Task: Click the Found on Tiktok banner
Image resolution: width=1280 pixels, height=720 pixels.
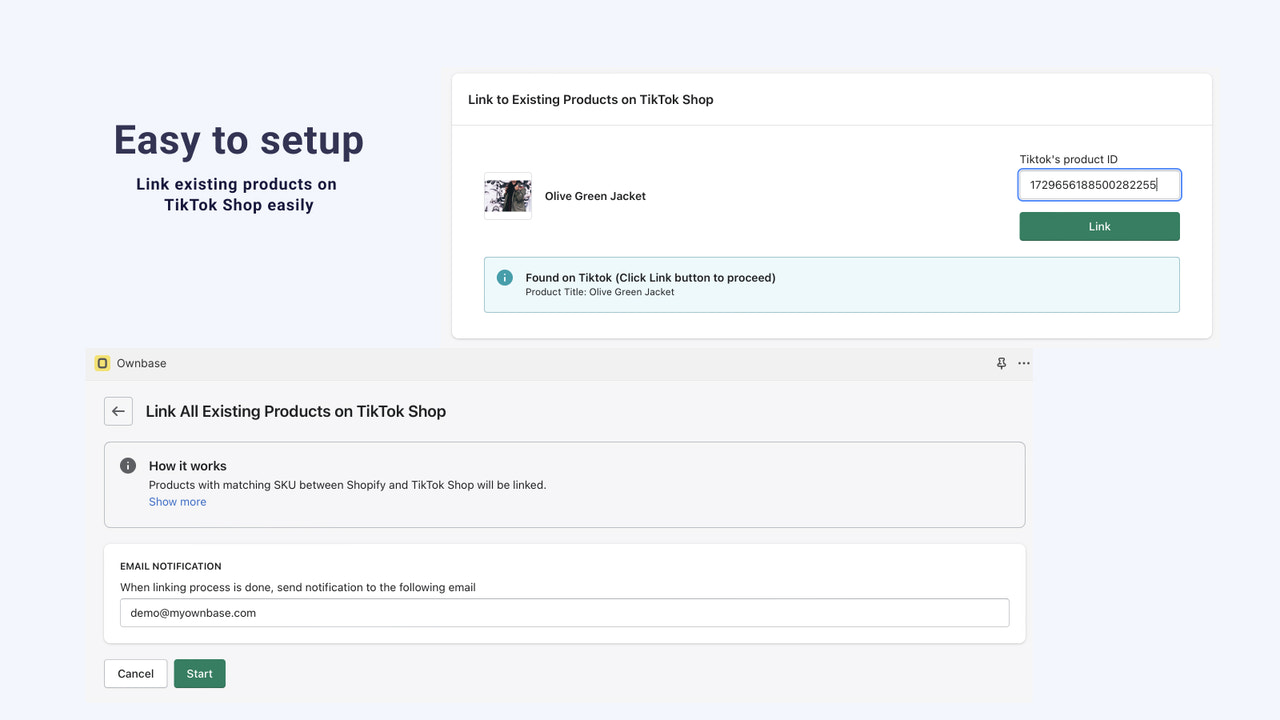Action: tap(831, 284)
